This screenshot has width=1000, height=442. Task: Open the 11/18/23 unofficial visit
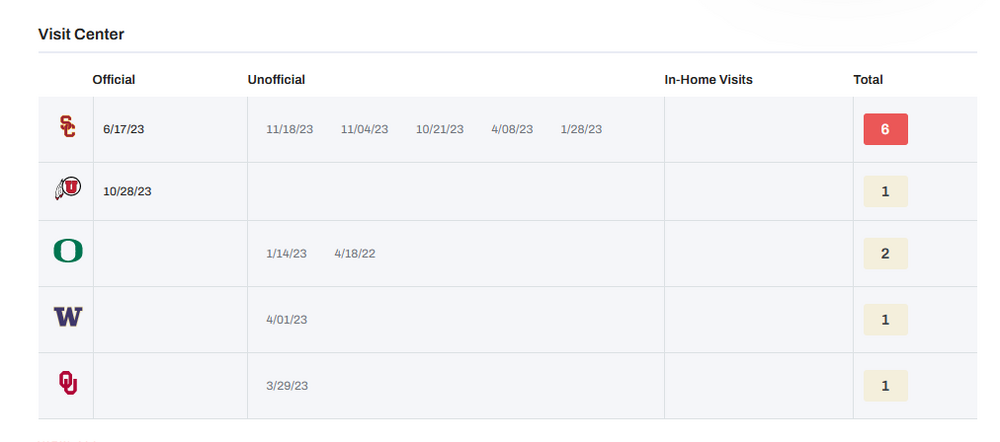290,129
